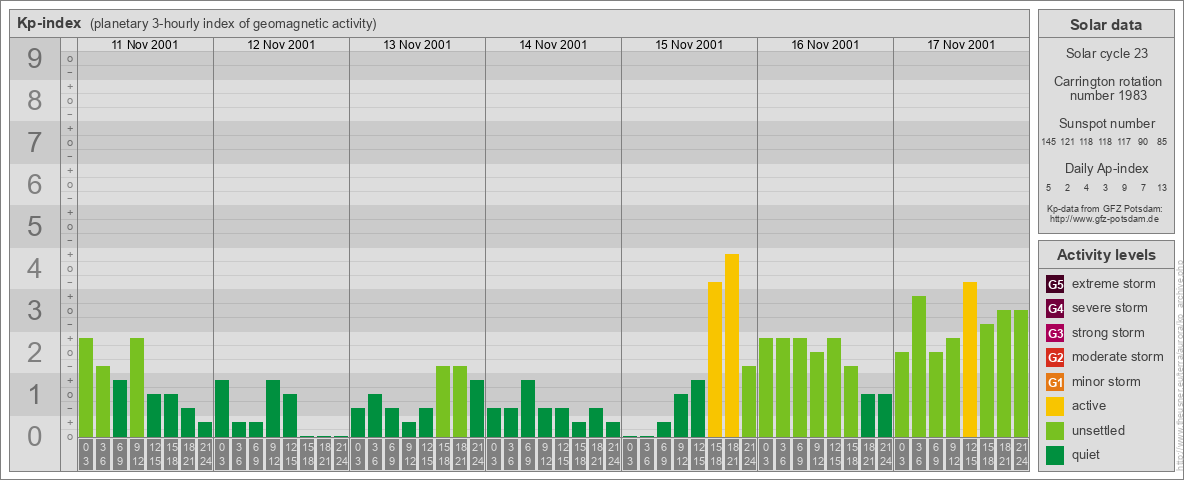Click the 'Sunspot number' label
The image size is (1184, 480).
1106,124
